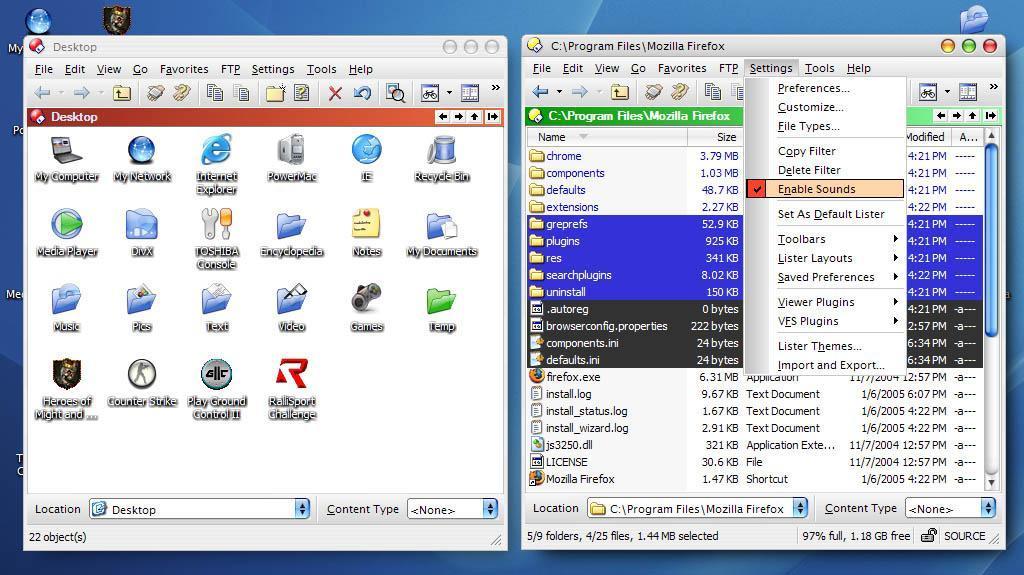Click swap arrow button in Desktop path bar
The height and width of the screenshot is (575, 1024).
coord(492,116)
